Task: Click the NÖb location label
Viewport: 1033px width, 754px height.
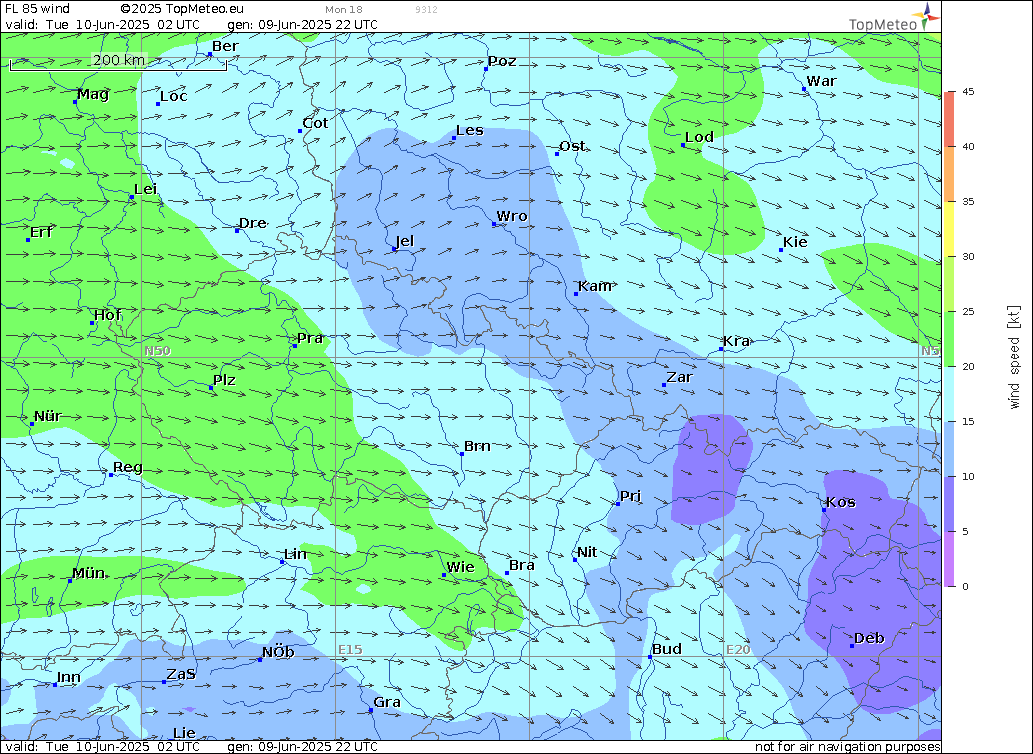Action: point(278,652)
